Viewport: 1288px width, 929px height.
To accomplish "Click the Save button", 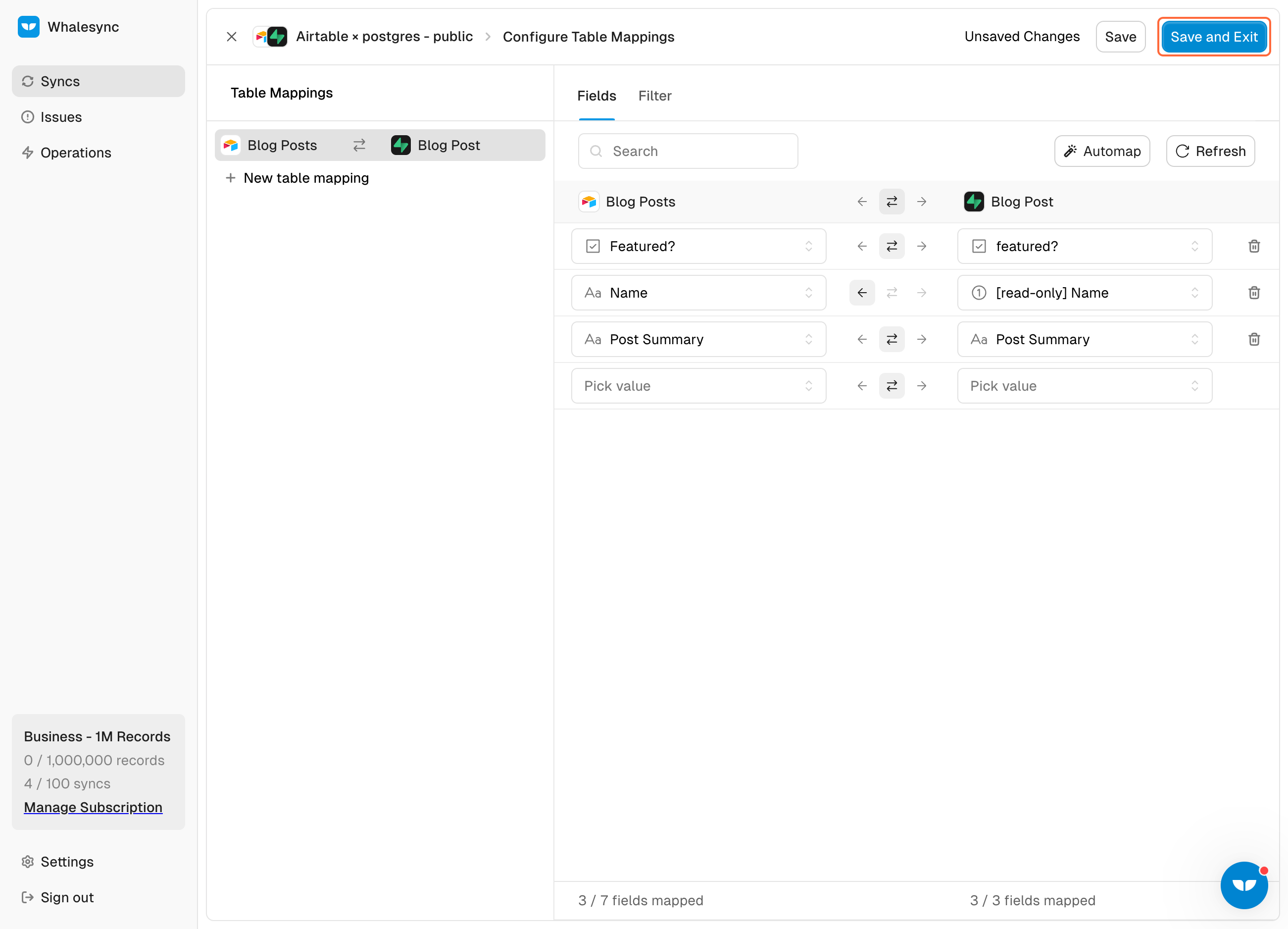I will (x=1120, y=37).
